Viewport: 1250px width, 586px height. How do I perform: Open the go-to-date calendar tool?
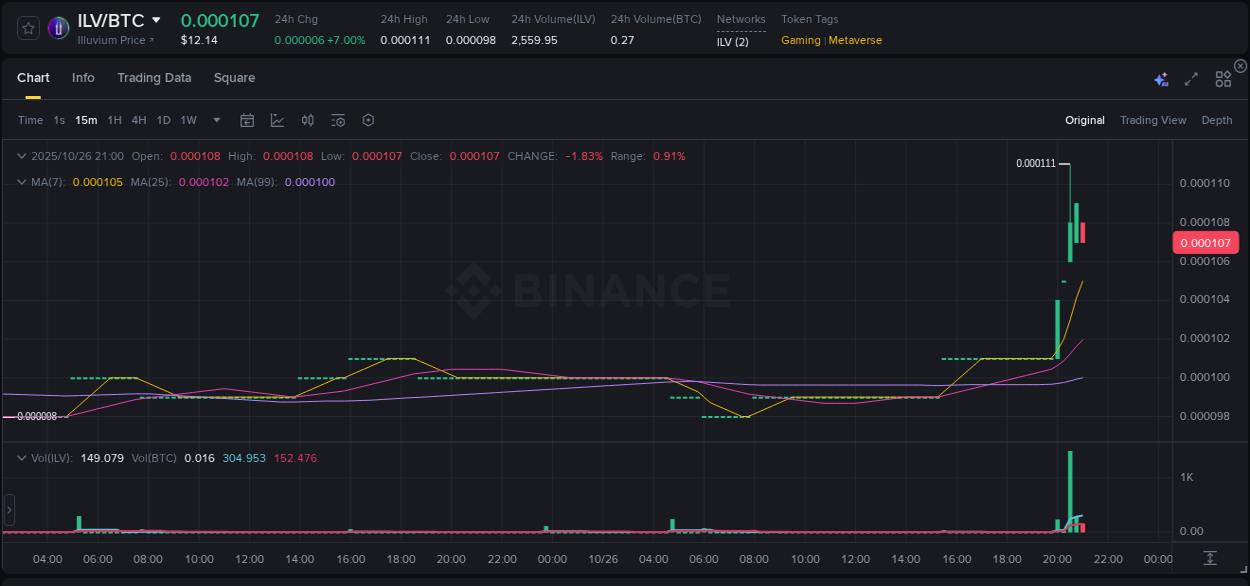[247, 120]
